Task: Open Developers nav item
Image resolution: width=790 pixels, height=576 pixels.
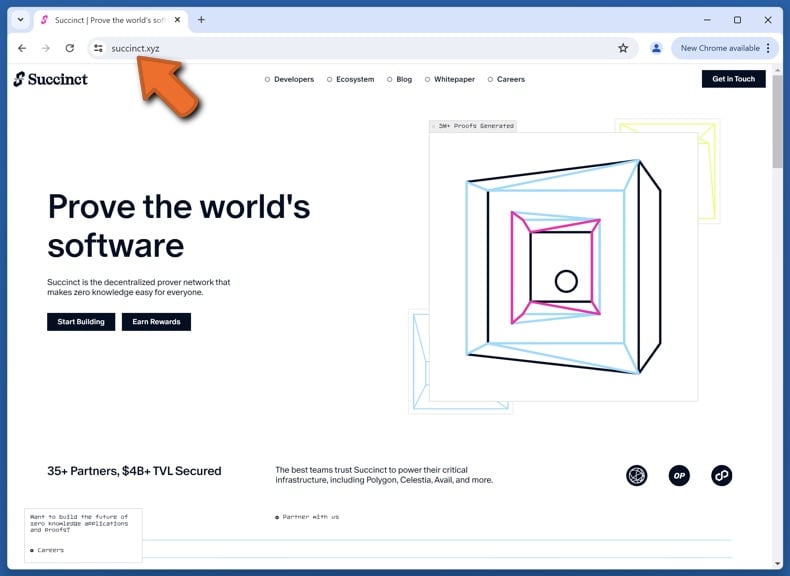Action: [289, 80]
